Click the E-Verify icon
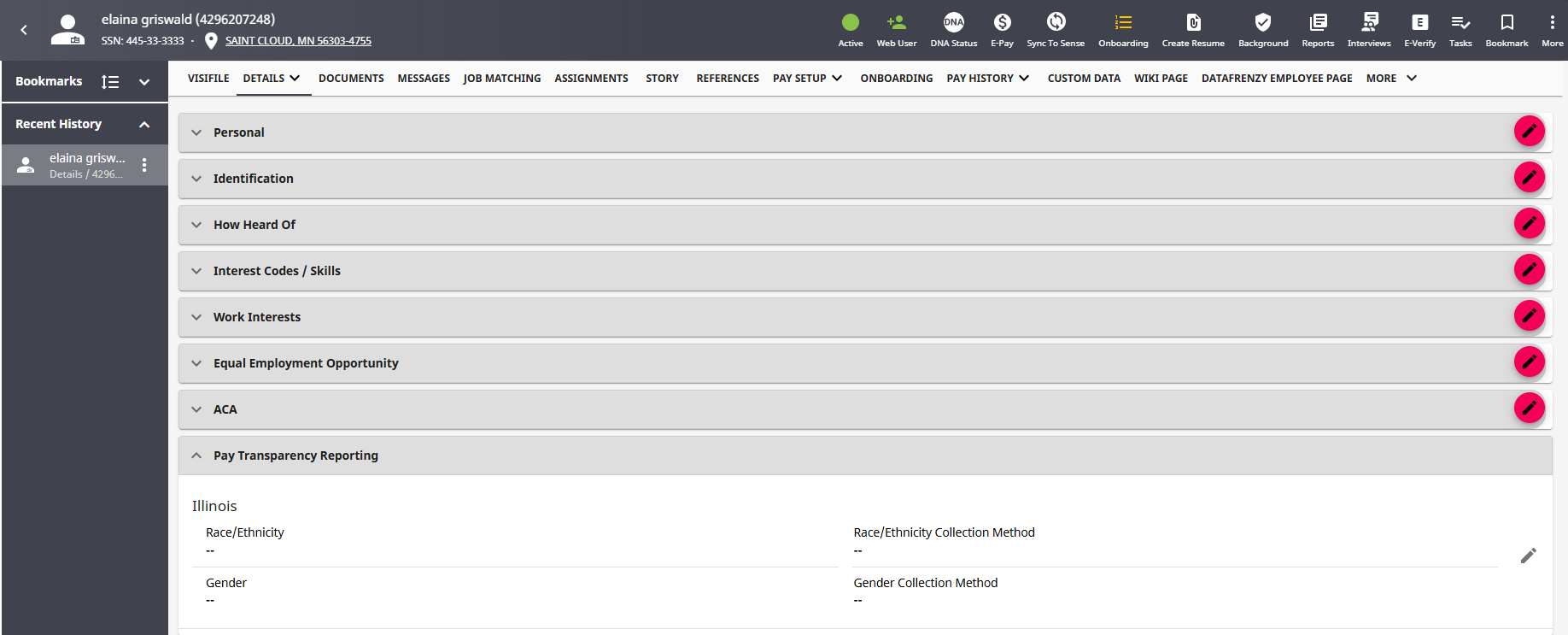The height and width of the screenshot is (635, 1568). 1419,22
